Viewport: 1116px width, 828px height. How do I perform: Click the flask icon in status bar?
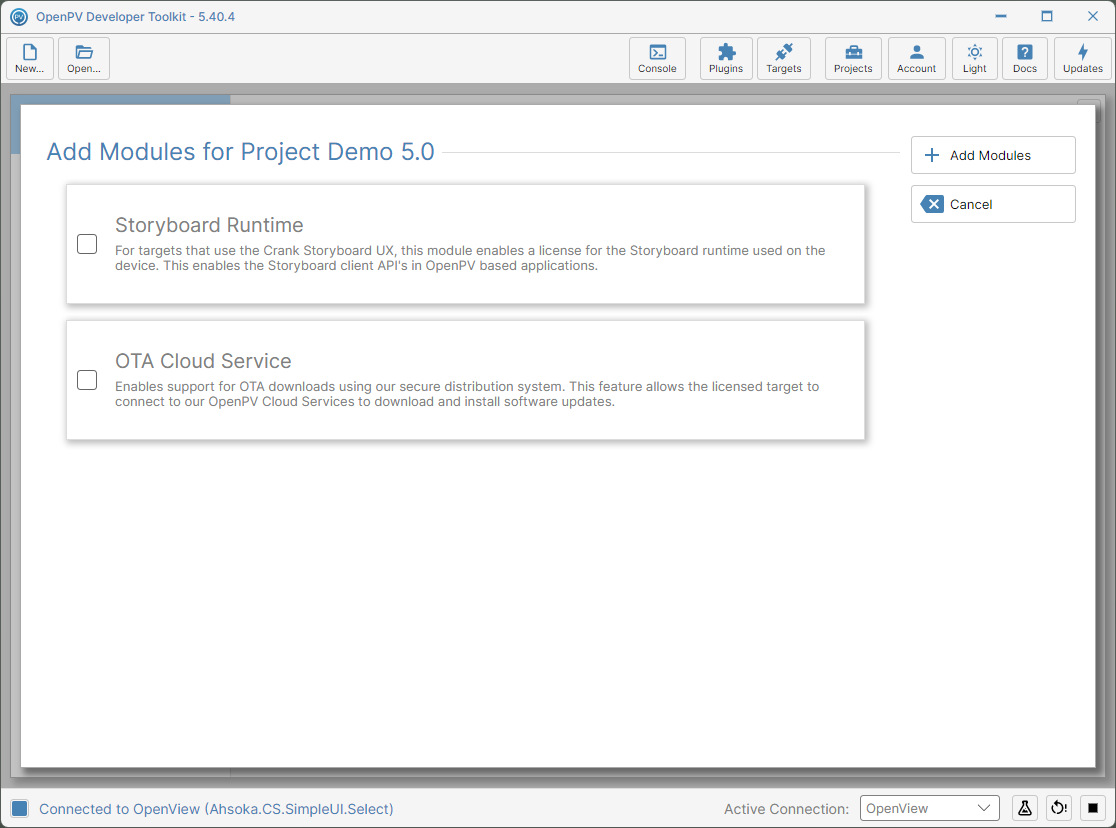[1025, 808]
